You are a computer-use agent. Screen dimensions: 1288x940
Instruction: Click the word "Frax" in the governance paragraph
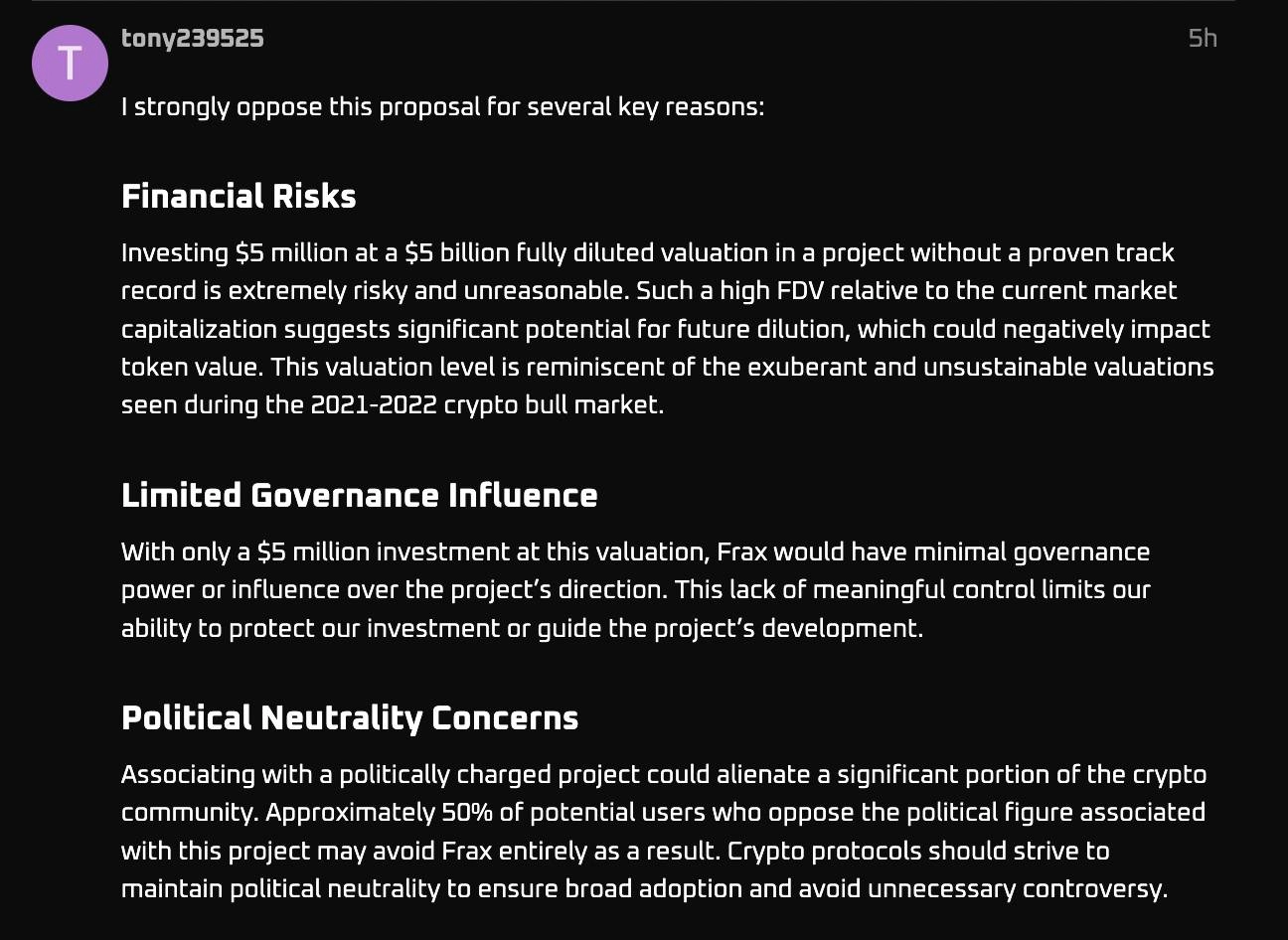pos(741,551)
